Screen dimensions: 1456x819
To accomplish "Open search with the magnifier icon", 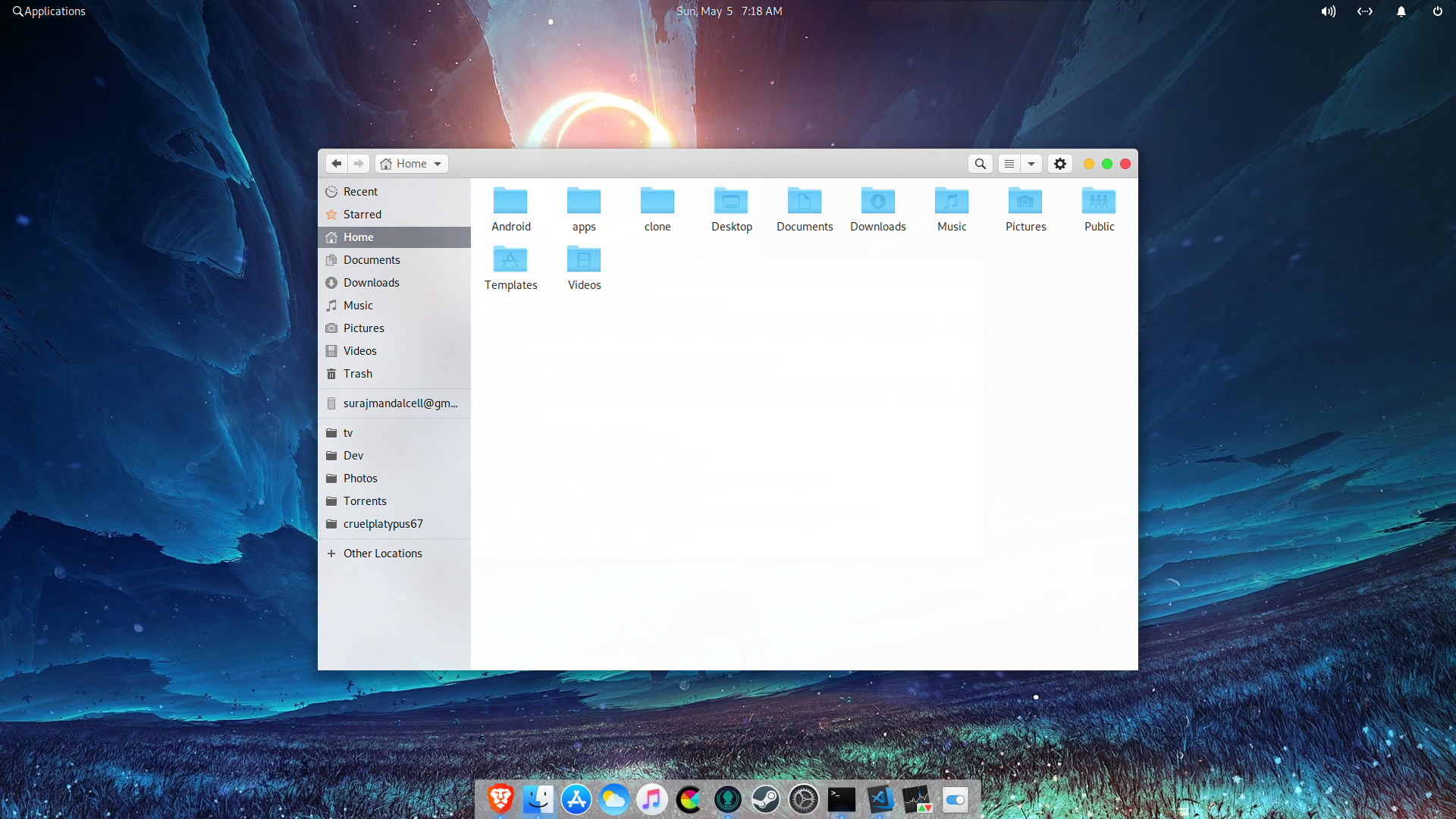I will pos(980,164).
